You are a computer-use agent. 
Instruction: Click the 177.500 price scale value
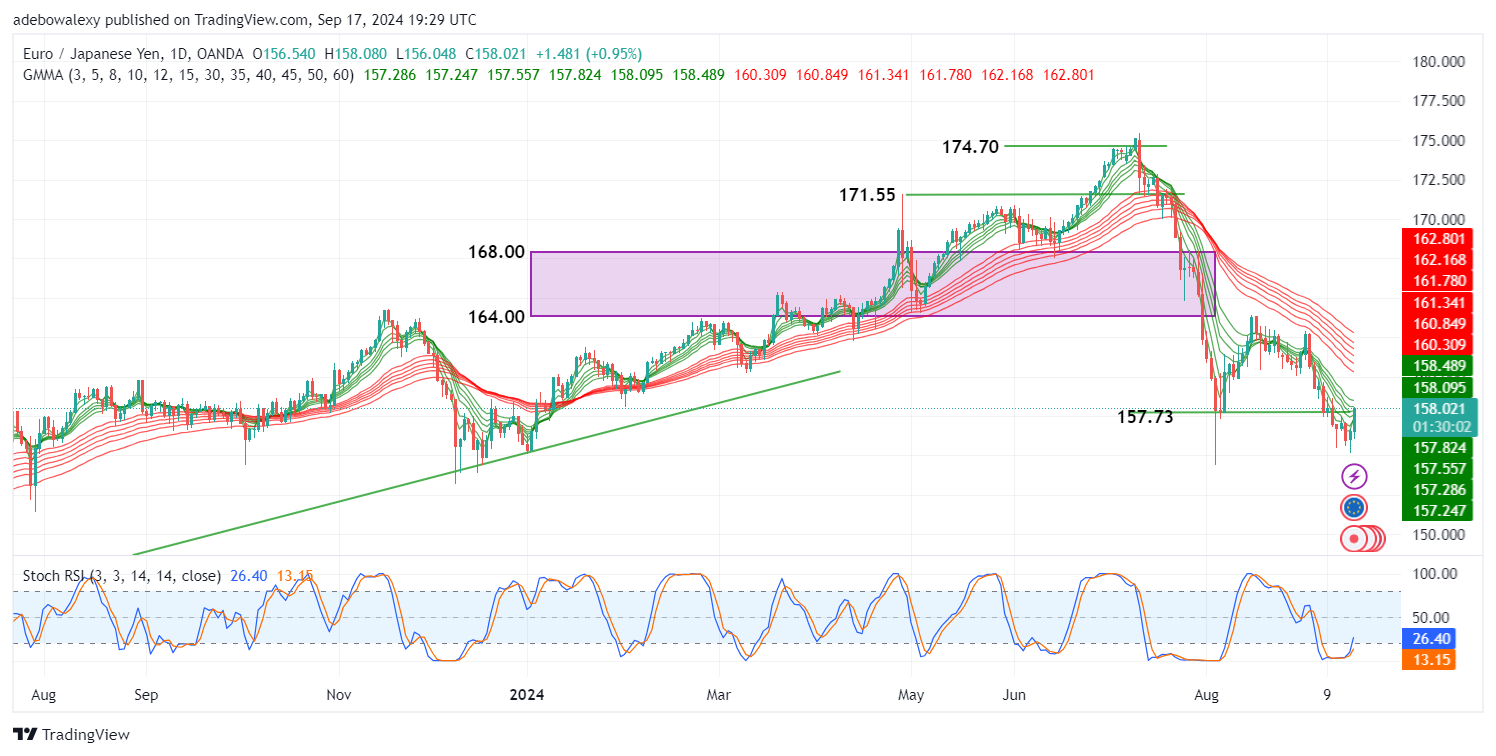click(1437, 101)
